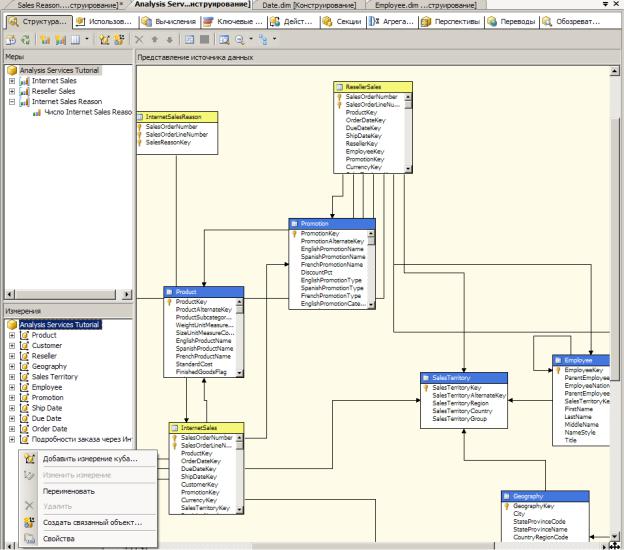Open the Обозреватель tab
Viewport: 624px width, 550px height.
(x=571, y=21)
